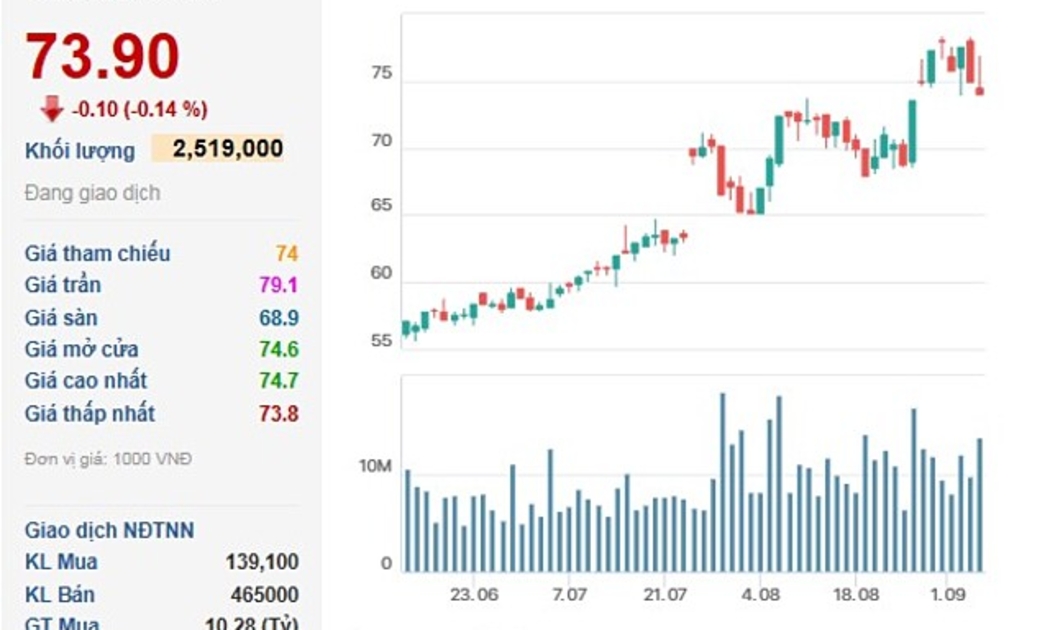The image size is (1050, 630).
Task: Select the Giá tham chiếu label
Action: pyautogui.click(x=97, y=253)
